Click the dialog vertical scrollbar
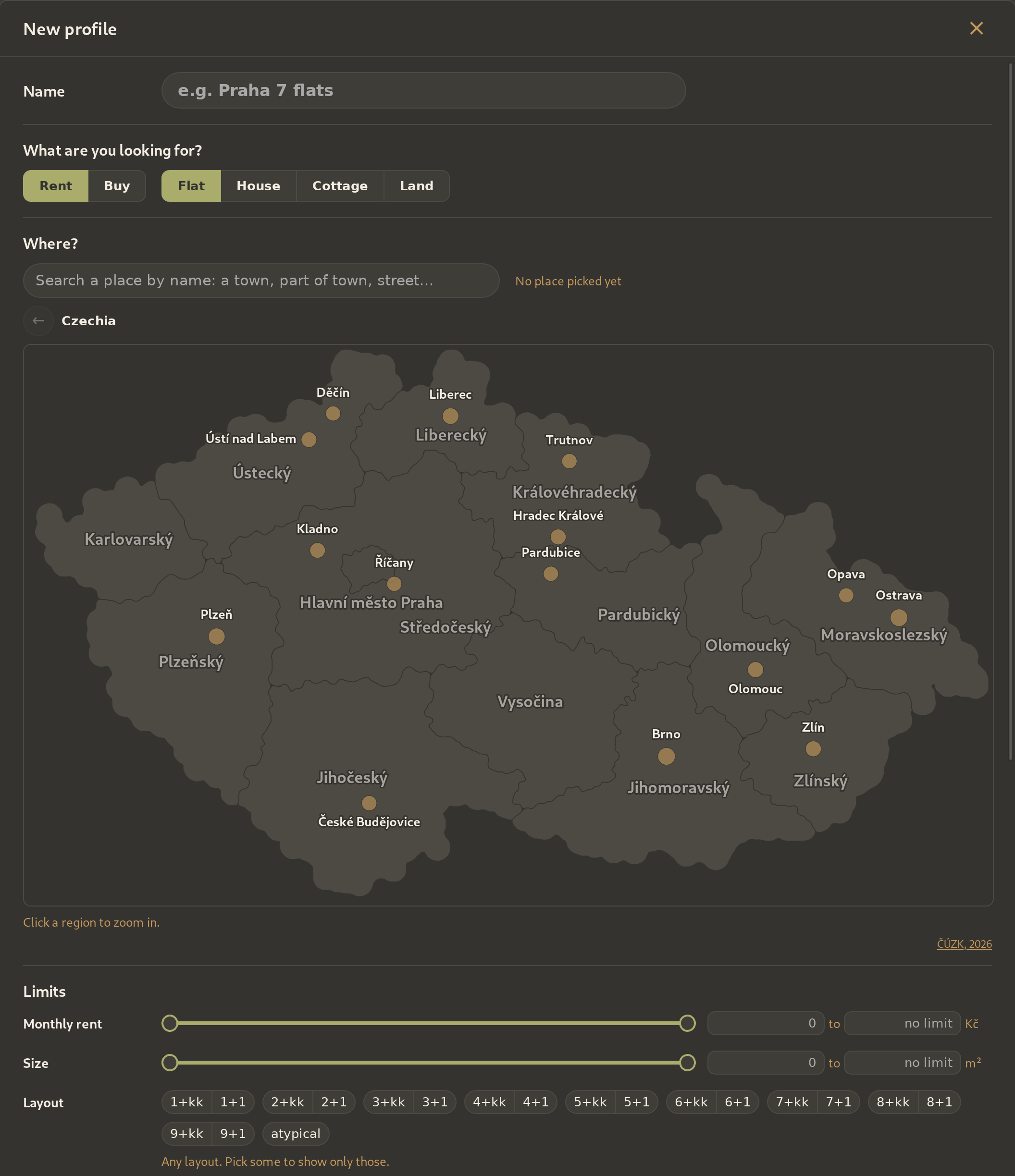Viewport: 1015px width, 1176px height. pos(1011,412)
